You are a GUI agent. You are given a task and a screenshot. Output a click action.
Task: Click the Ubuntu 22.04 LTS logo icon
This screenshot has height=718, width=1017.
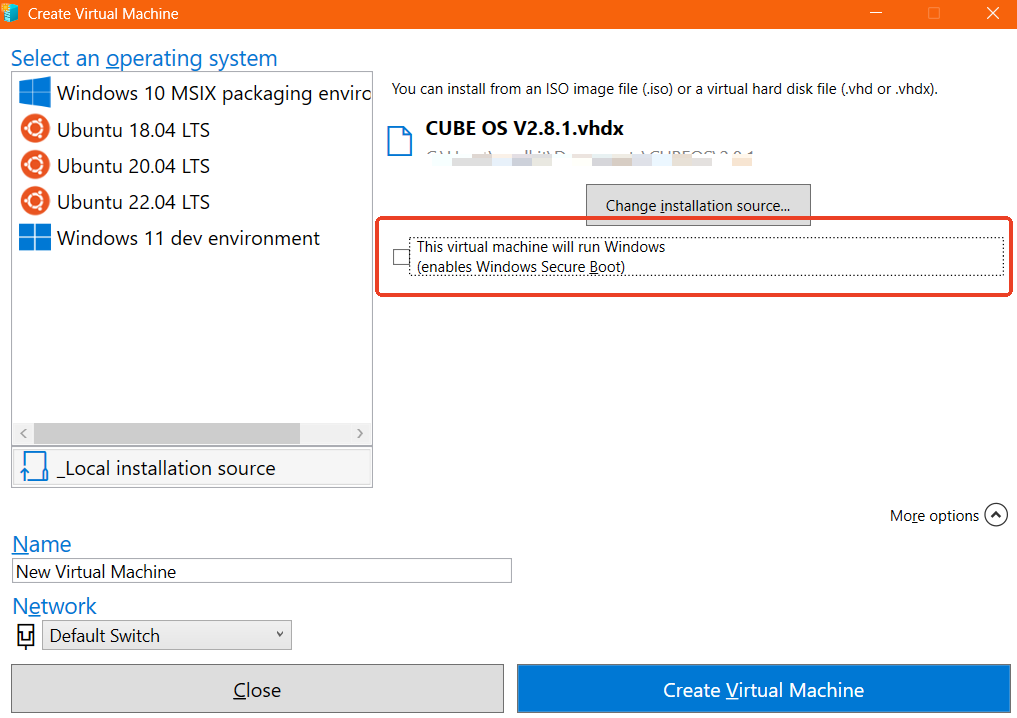point(35,201)
